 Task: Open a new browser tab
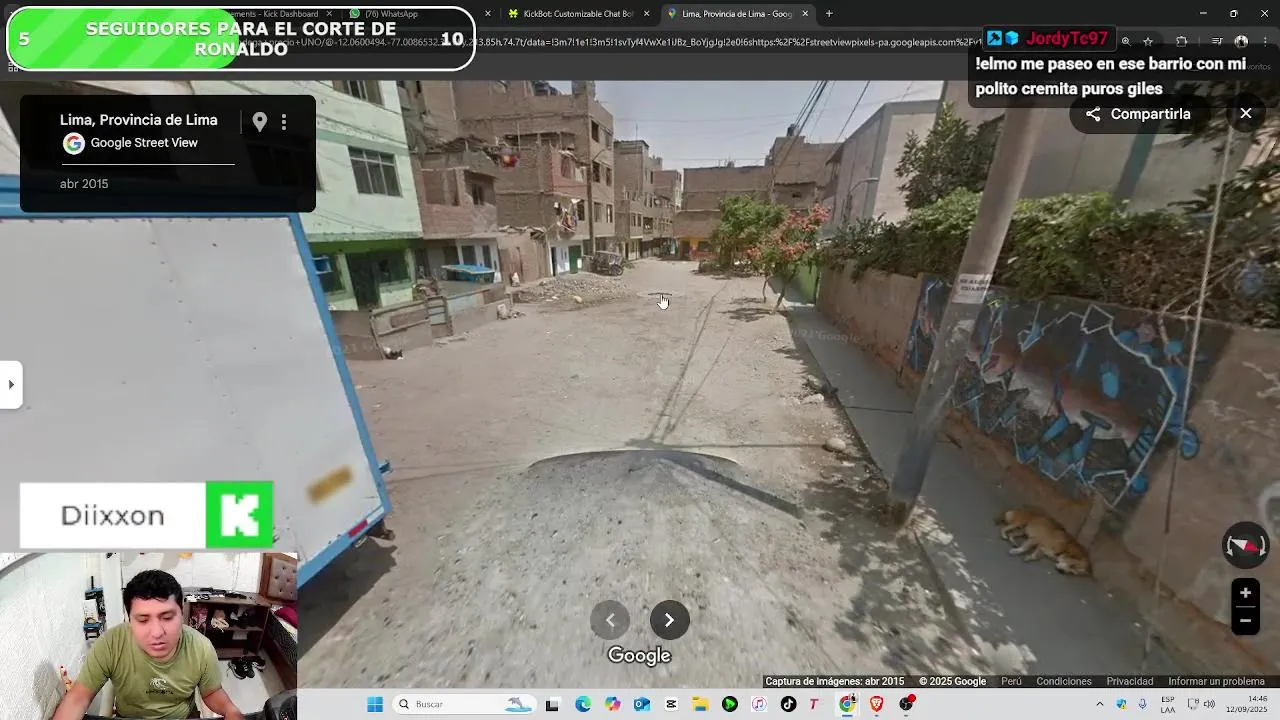click(829, 14)
